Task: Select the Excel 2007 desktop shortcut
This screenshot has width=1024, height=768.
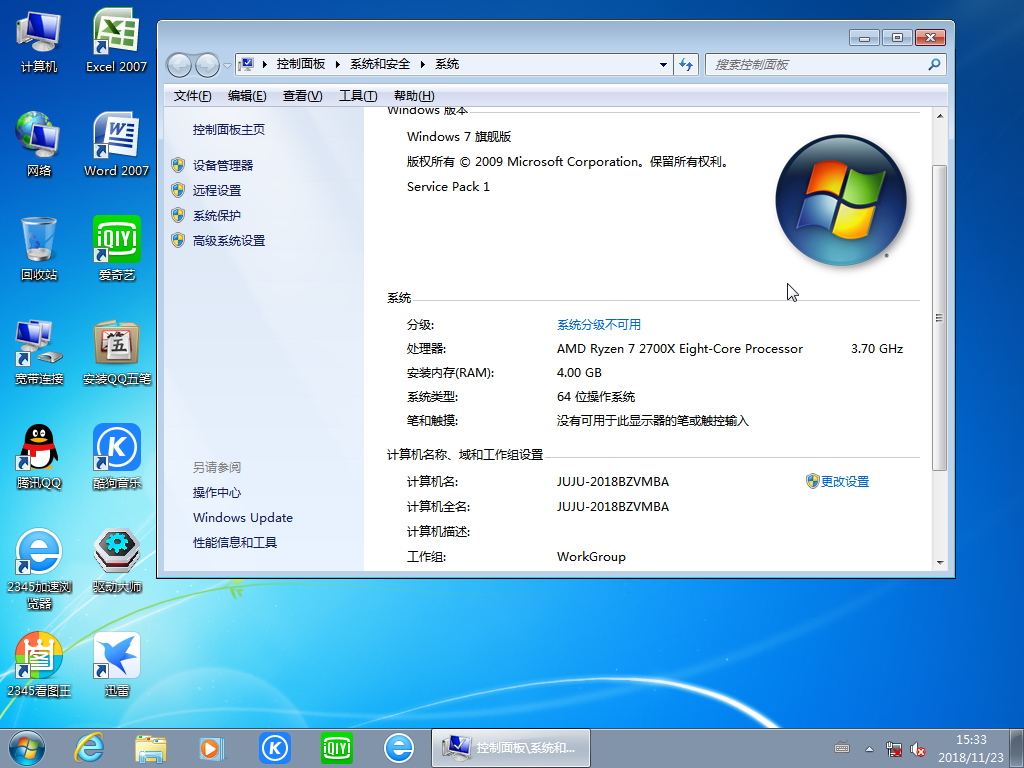Action: [x=116, y=42]
